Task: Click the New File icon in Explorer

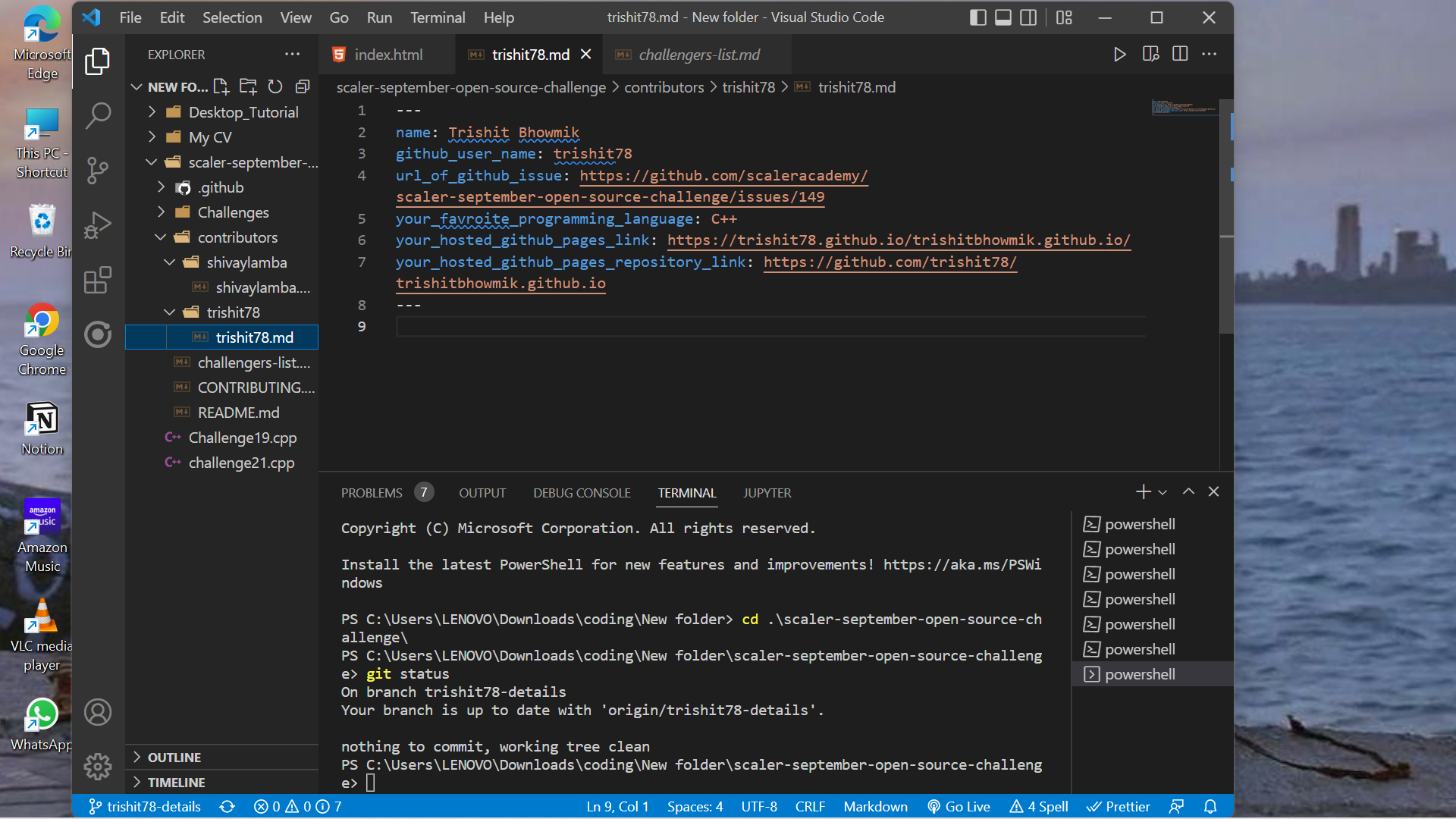Action: point(221,86)
